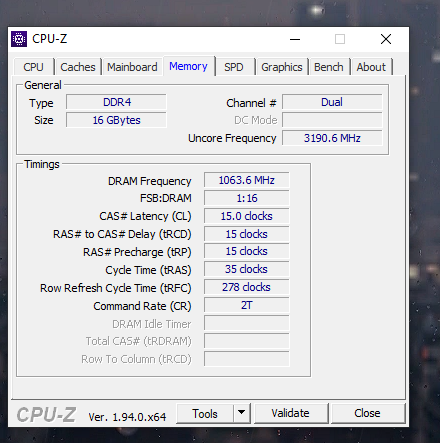Switch to the Graphics tab
440x443 pixels.
pyautogui.click(x=282, y=67)
